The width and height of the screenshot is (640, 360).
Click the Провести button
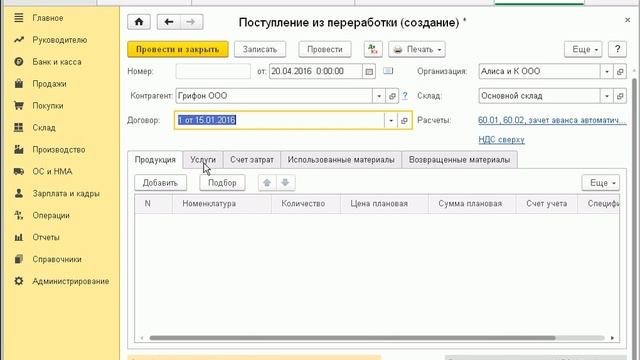324,49
